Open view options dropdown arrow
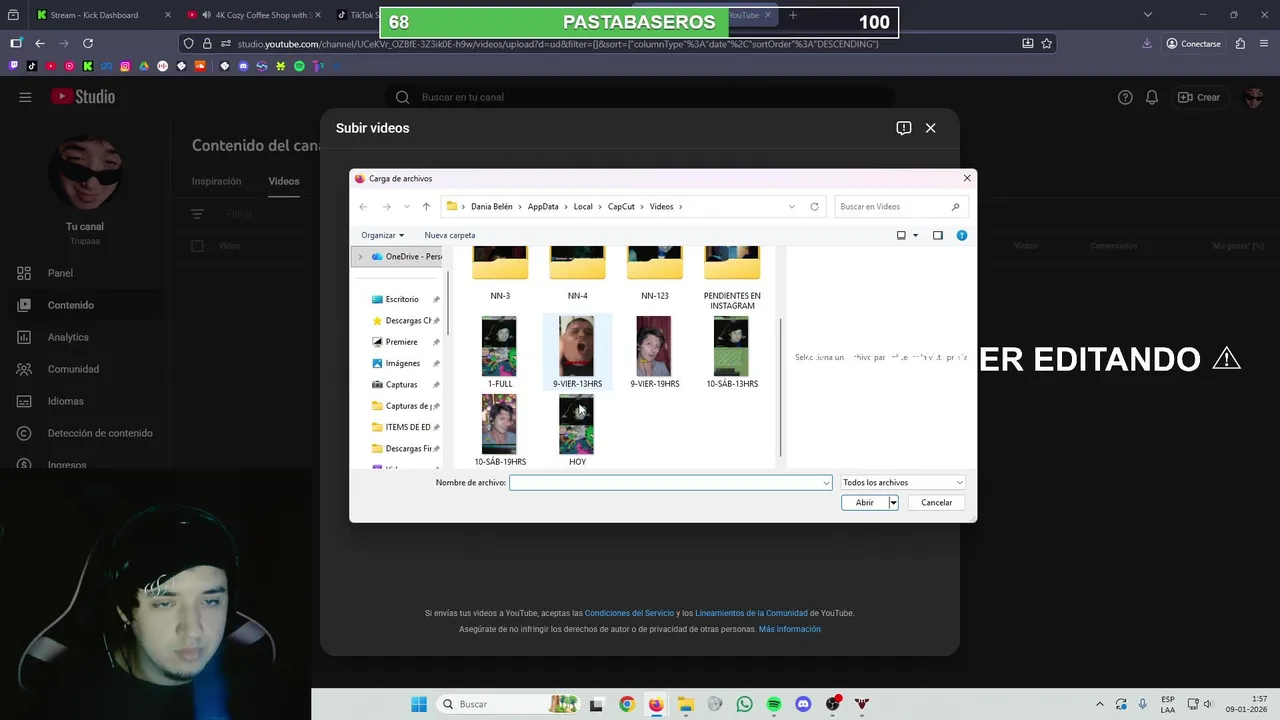The width and height of the screenshot is (1280, 720). (915, 235)
